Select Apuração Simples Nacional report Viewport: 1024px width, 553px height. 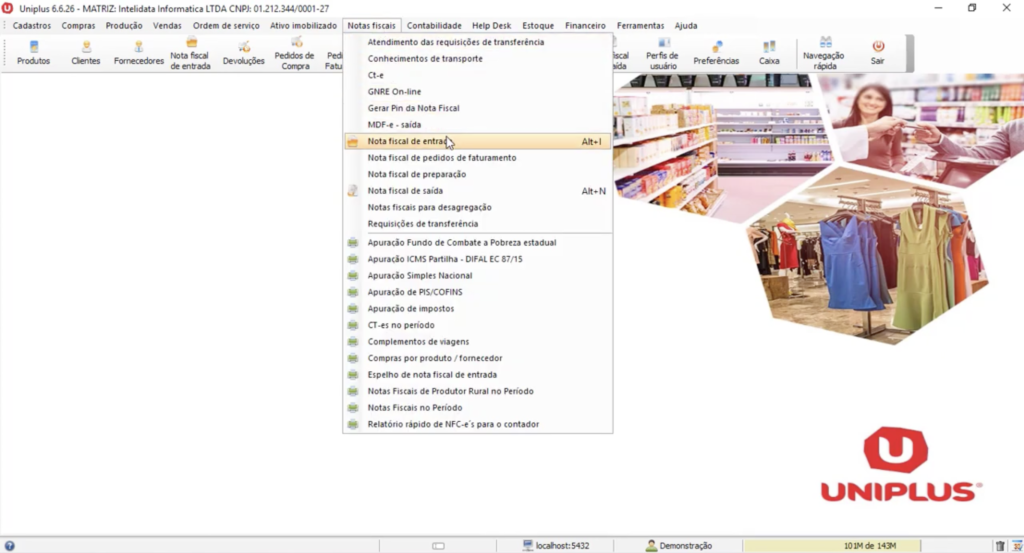point(420,276)
